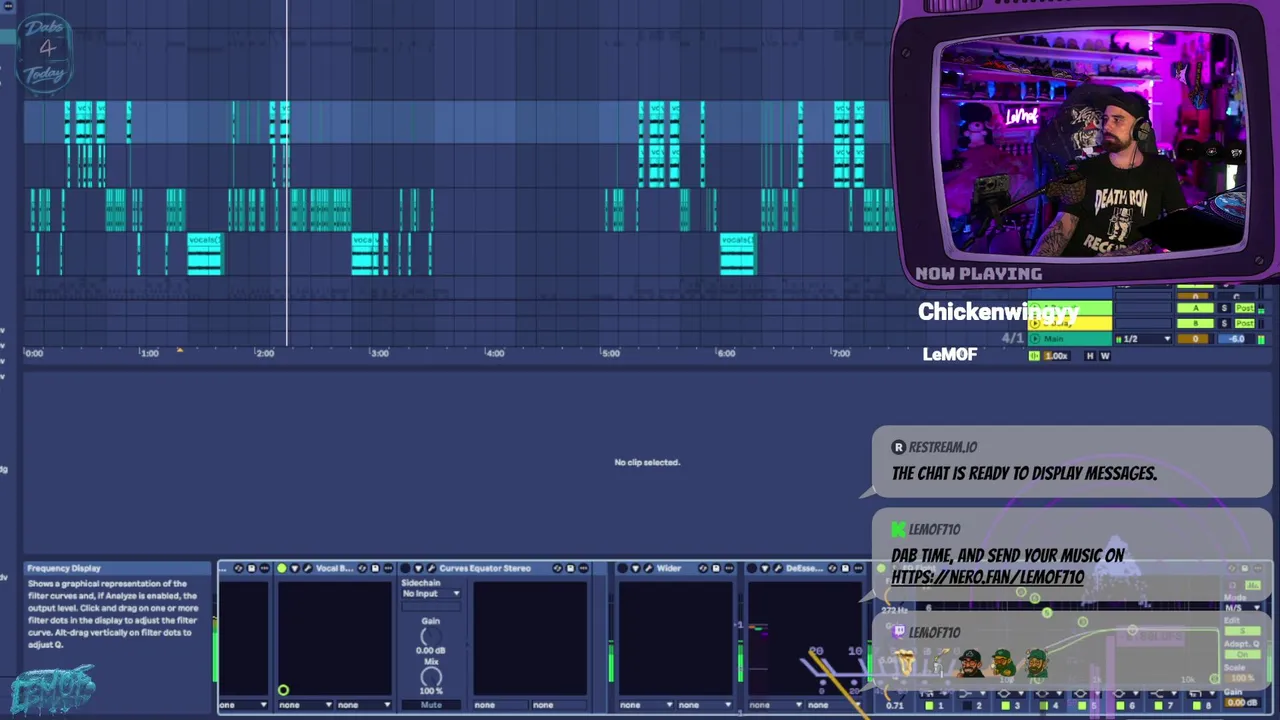Image resolution: width=1280 pixels, height=720 pixels.
Task: Jump to the 3:00 timeline marker
Action: (x=379, y=353)
